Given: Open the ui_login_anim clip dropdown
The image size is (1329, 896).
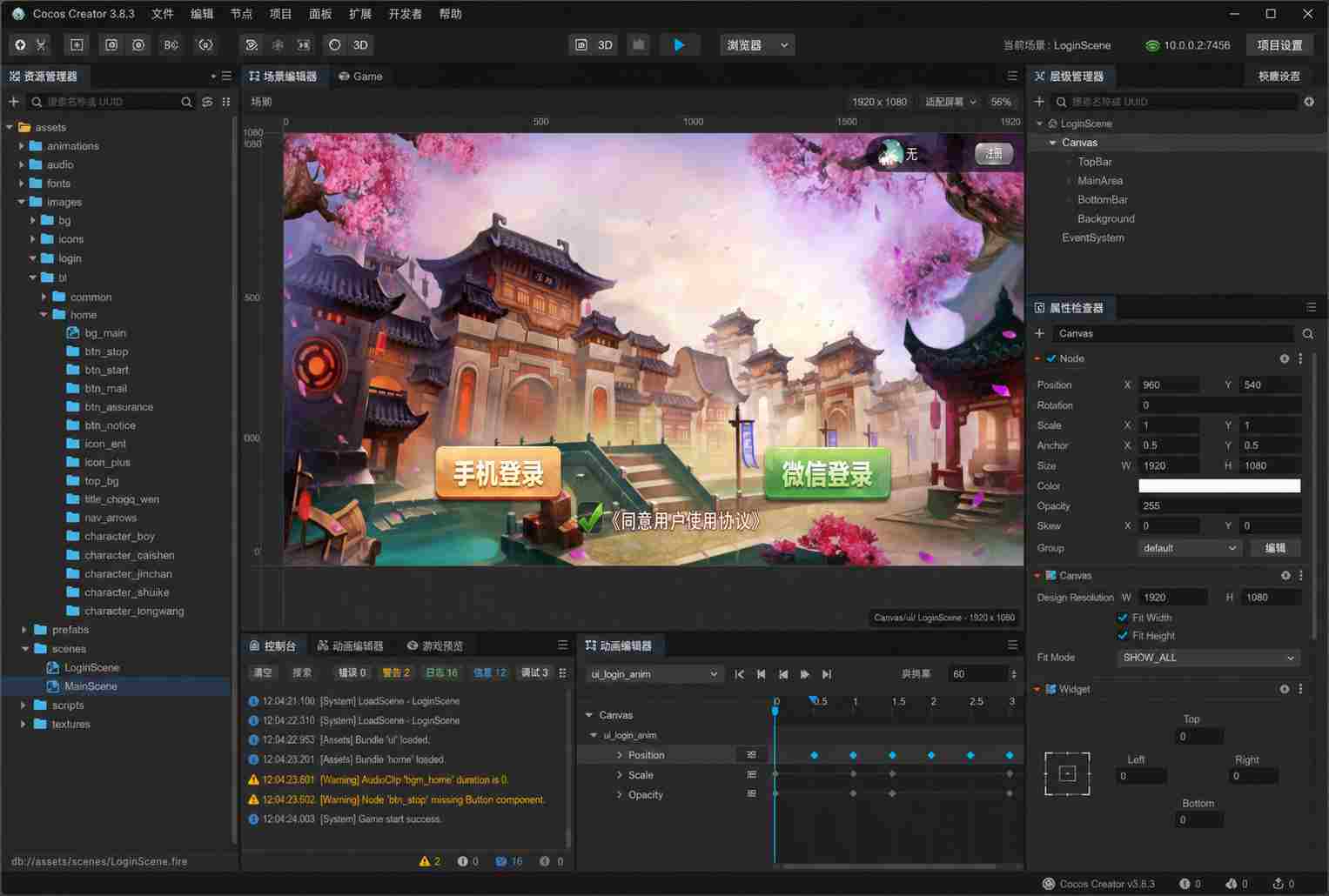Looking at the screenshot, I should coord(654,674).
